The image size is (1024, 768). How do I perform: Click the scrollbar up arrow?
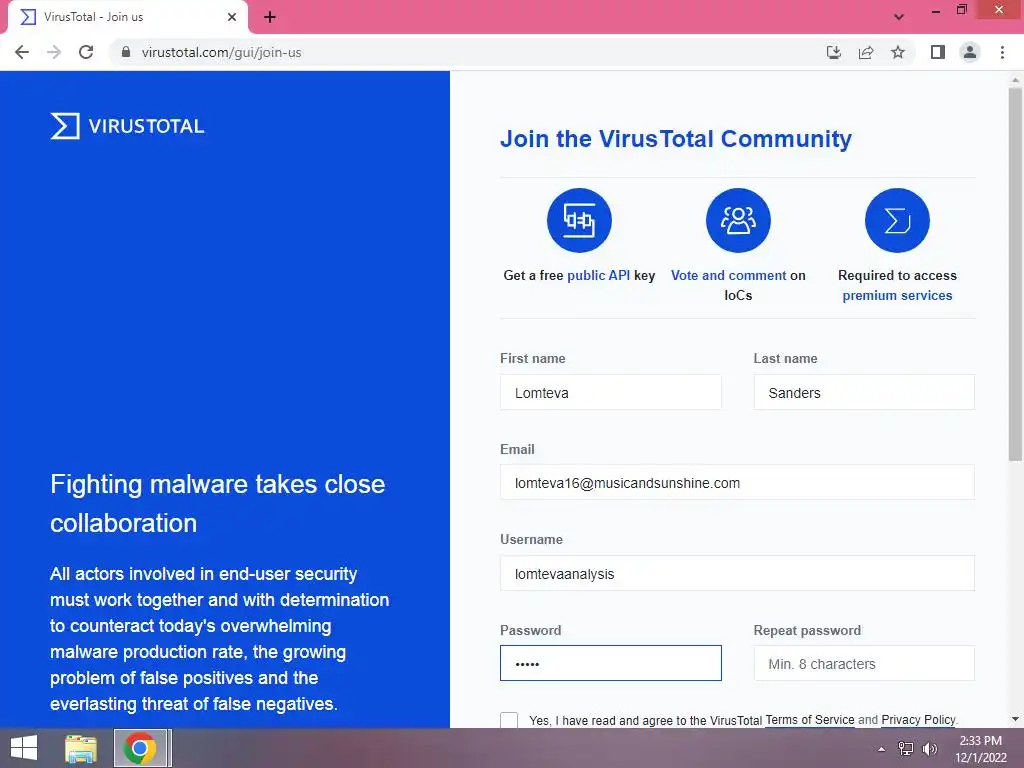(x=1015, y=80)
